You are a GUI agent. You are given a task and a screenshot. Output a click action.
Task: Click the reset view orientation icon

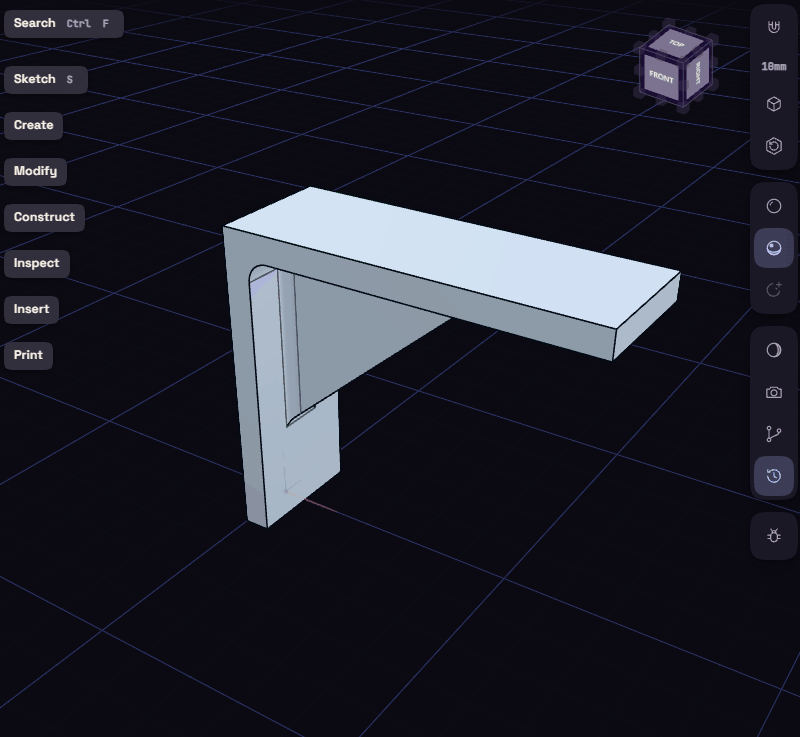pos(773,146)
